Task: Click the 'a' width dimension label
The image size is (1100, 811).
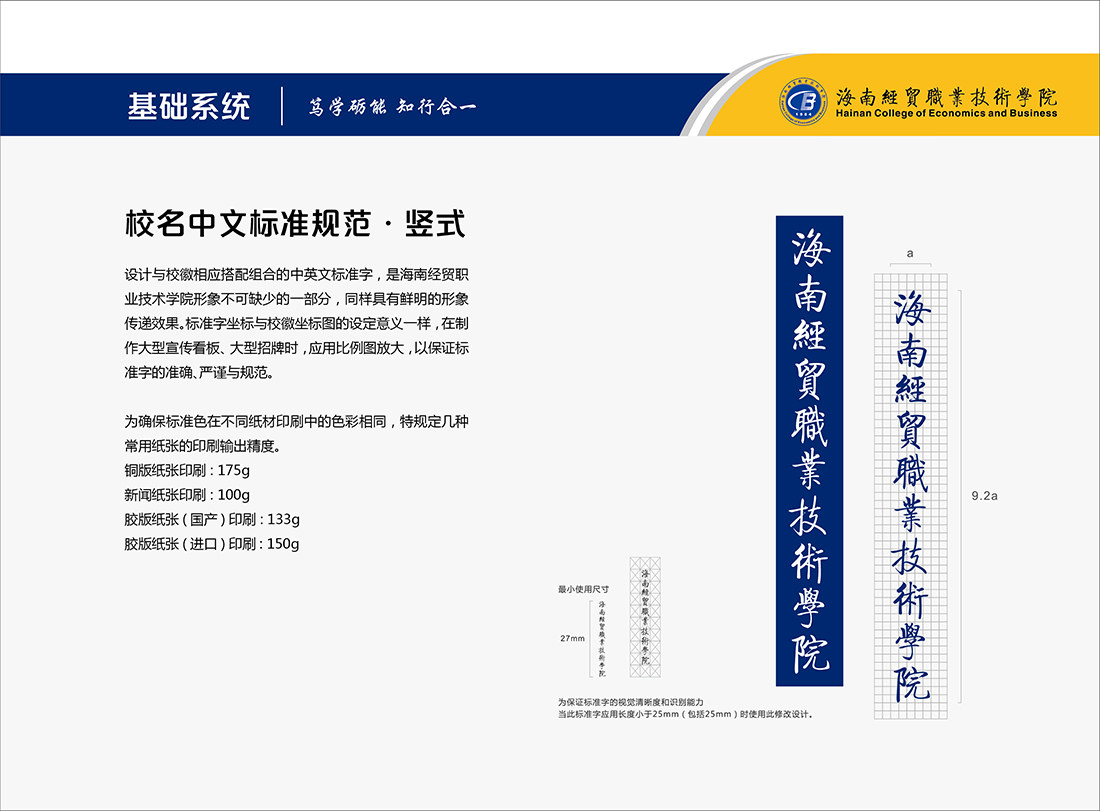Action: pyautogui.click(x=910, y=254)
